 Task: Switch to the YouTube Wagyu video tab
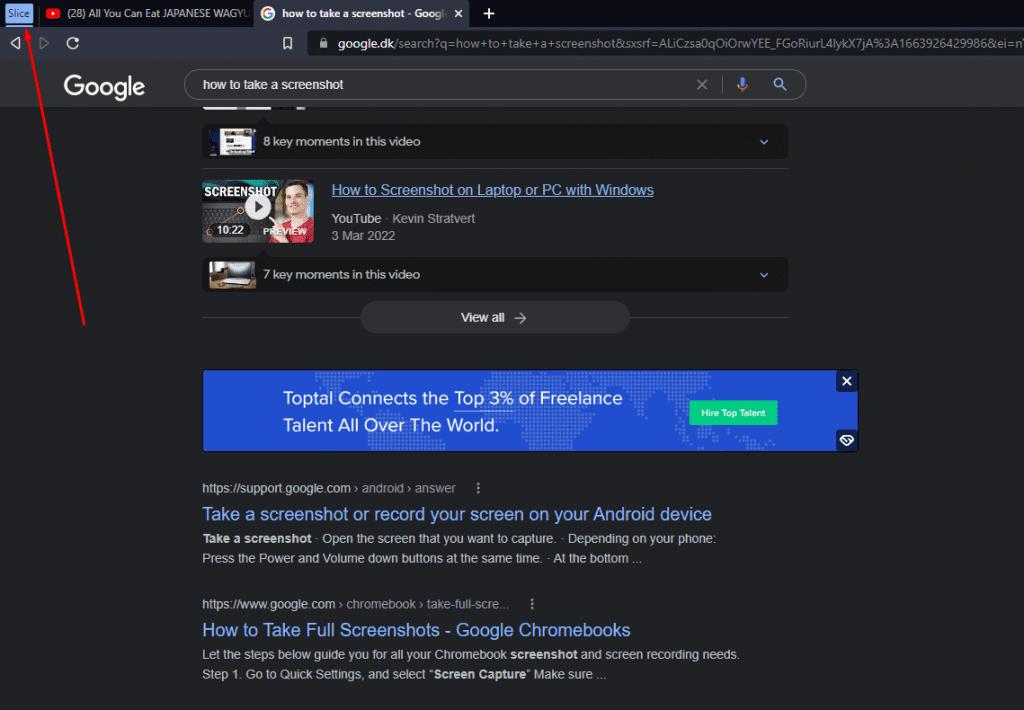[148, 13]
